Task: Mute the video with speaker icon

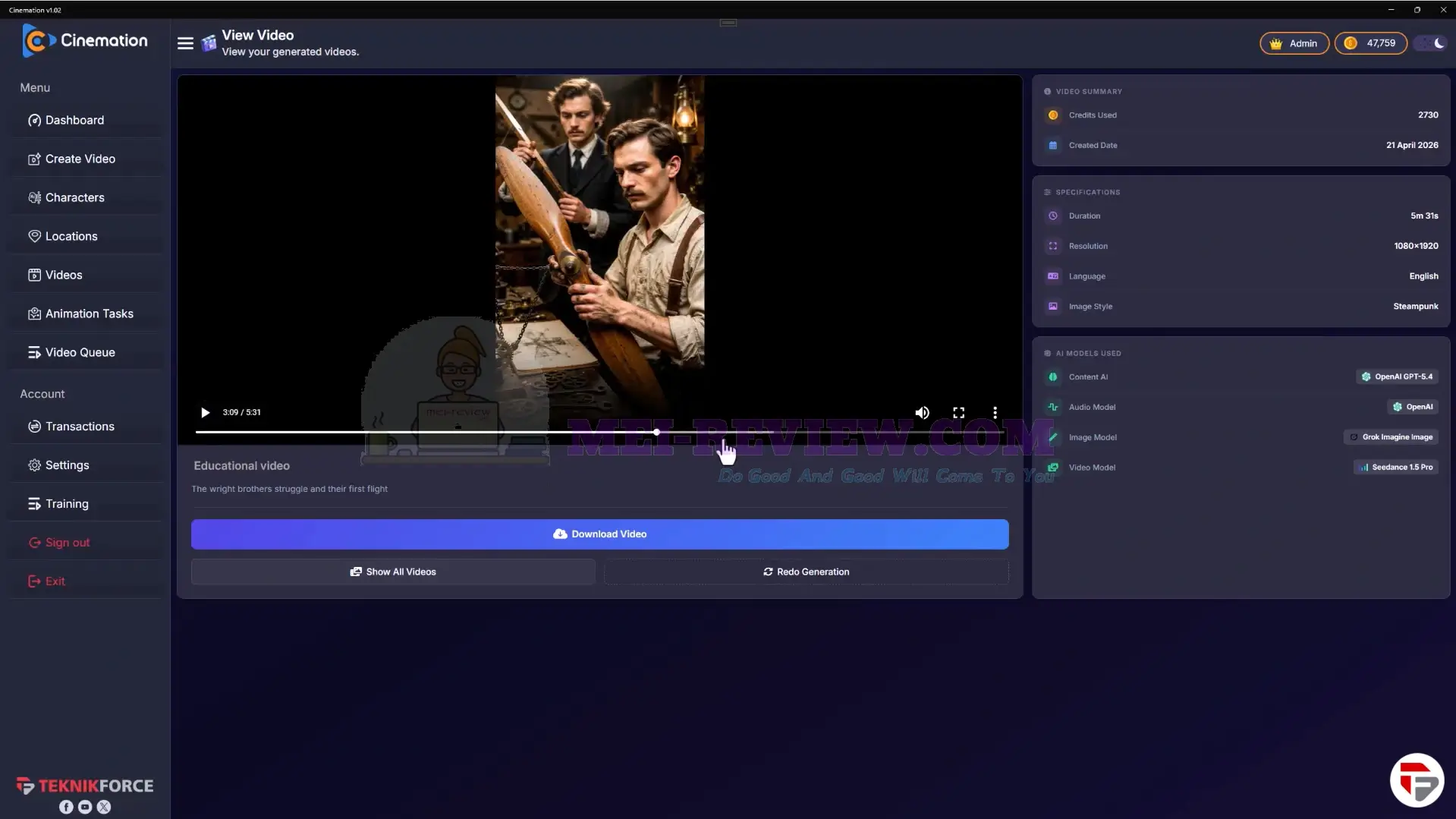Action: coord(922,412)
